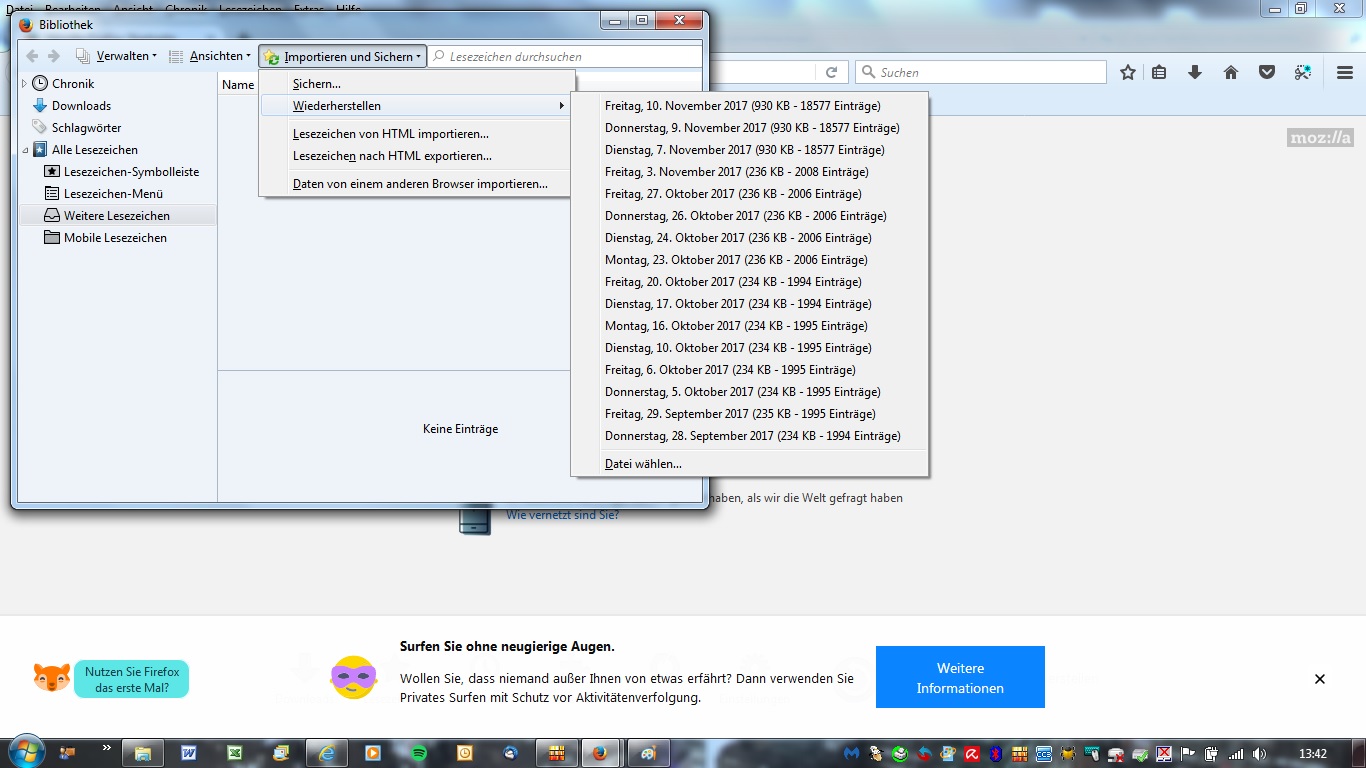Screen dimensions: 1366x768
Task: Open Windows Explorer from the taskbar
Action: (x=142, y=753)
